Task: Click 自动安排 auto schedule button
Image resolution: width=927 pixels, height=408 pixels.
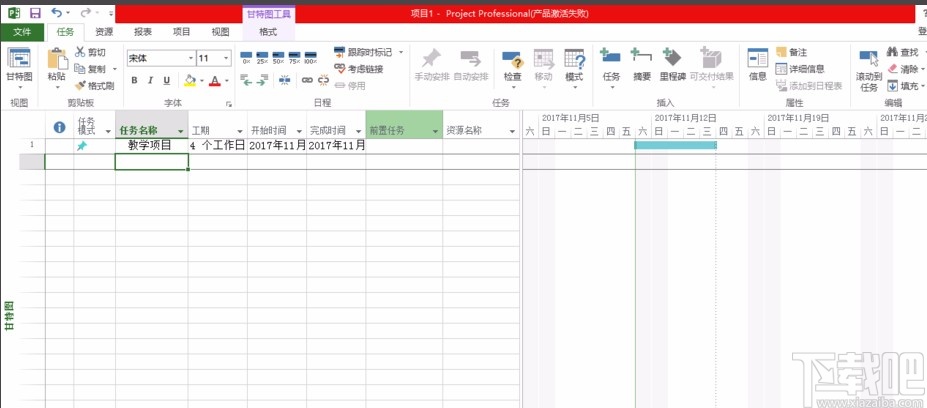Action: [x=471, y=65]
